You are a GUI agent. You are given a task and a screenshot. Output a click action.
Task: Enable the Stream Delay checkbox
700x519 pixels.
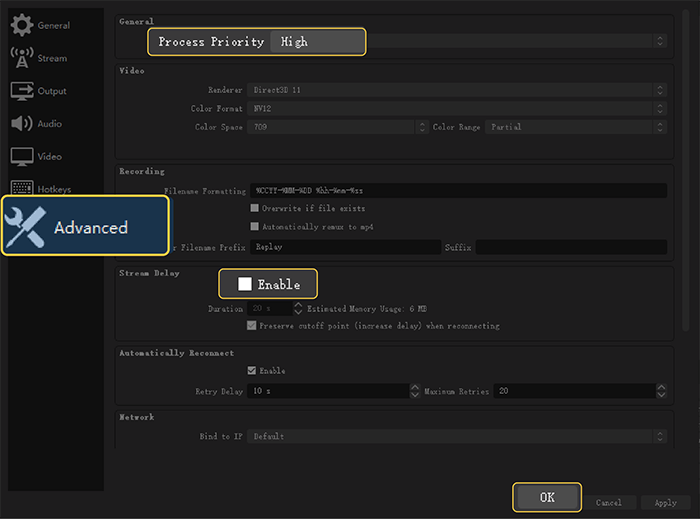[245, 284]
